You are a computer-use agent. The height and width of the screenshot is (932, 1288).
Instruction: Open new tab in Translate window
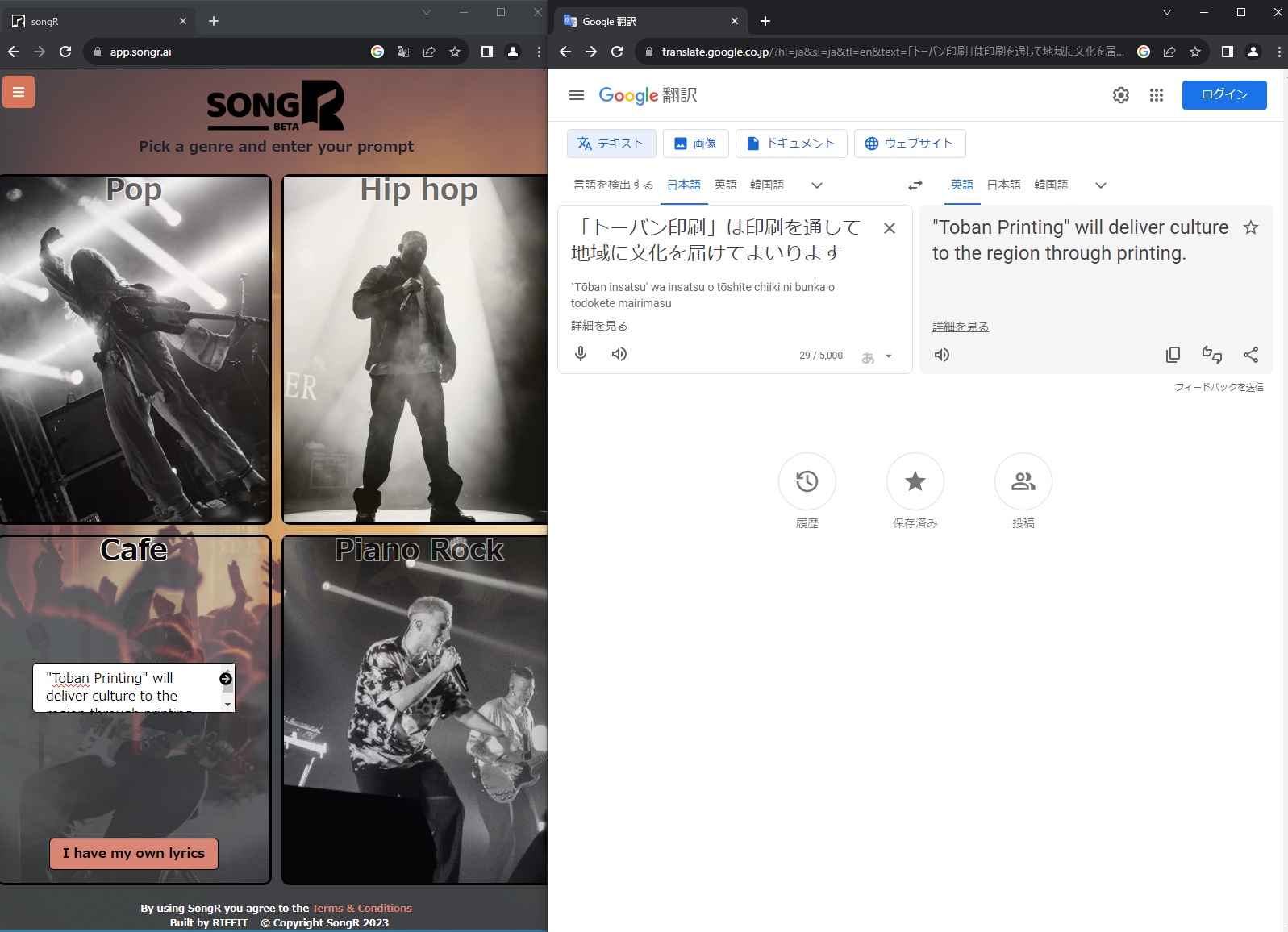[765, 21]
